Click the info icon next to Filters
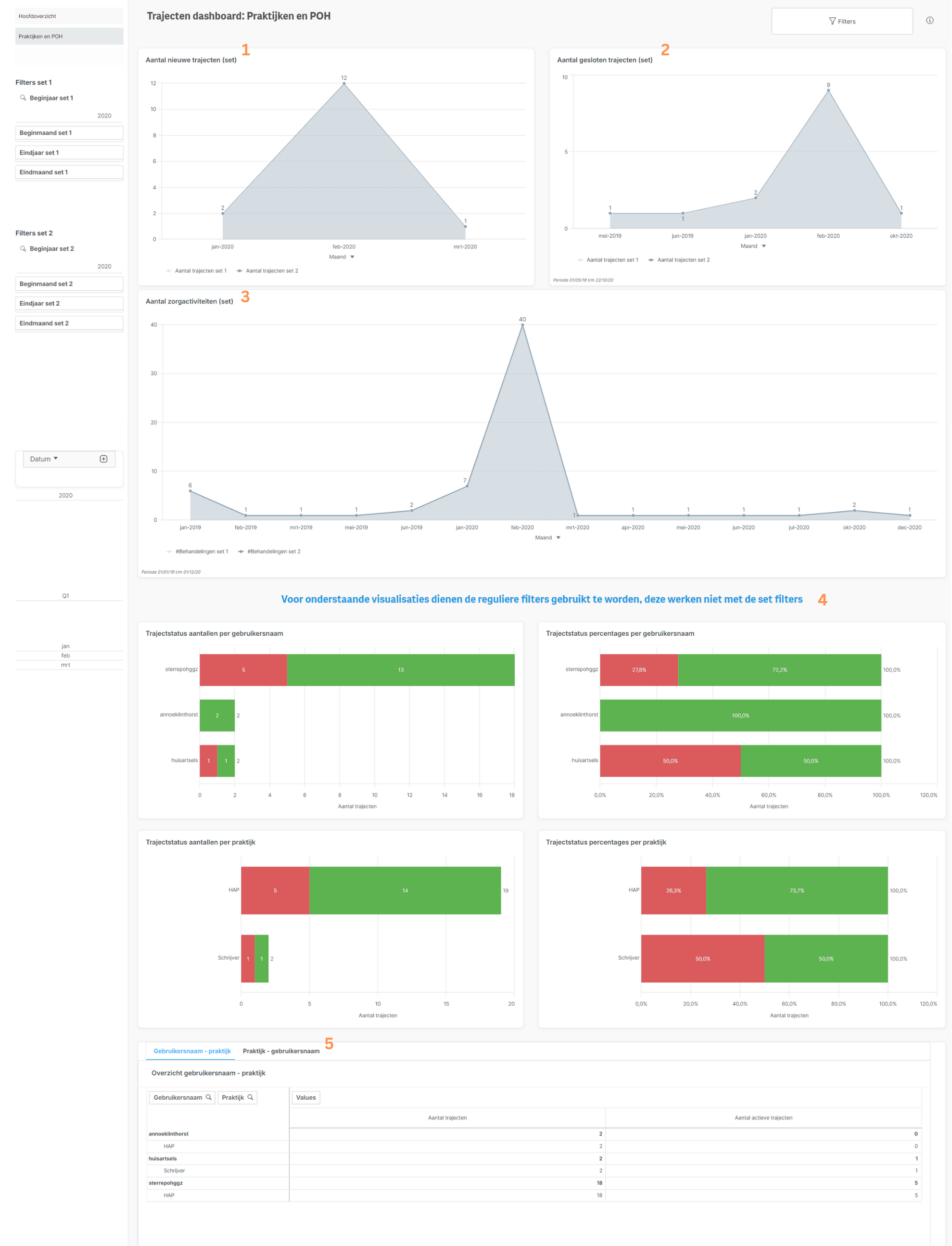 coord(930,20)
